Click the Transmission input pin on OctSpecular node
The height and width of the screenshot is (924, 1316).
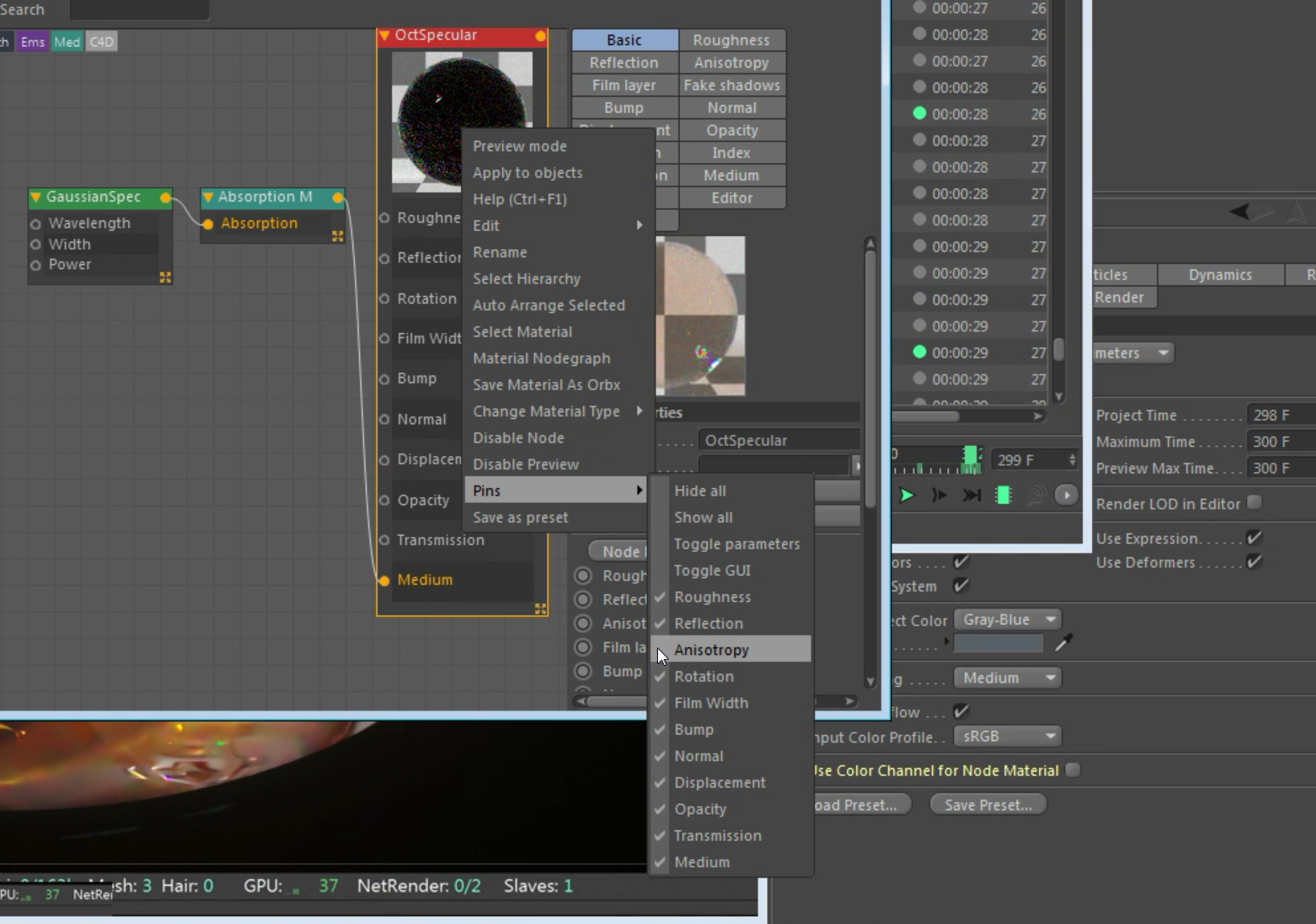coord(384,540)
